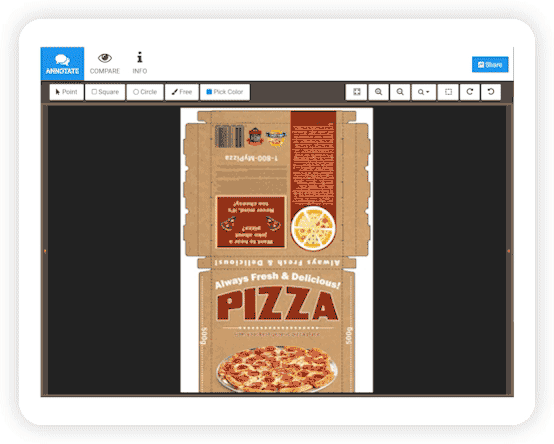This screenshot has width=554, height=444.
Task: Click the fit-to-screen expand icon
Action: tap(356, 92)
